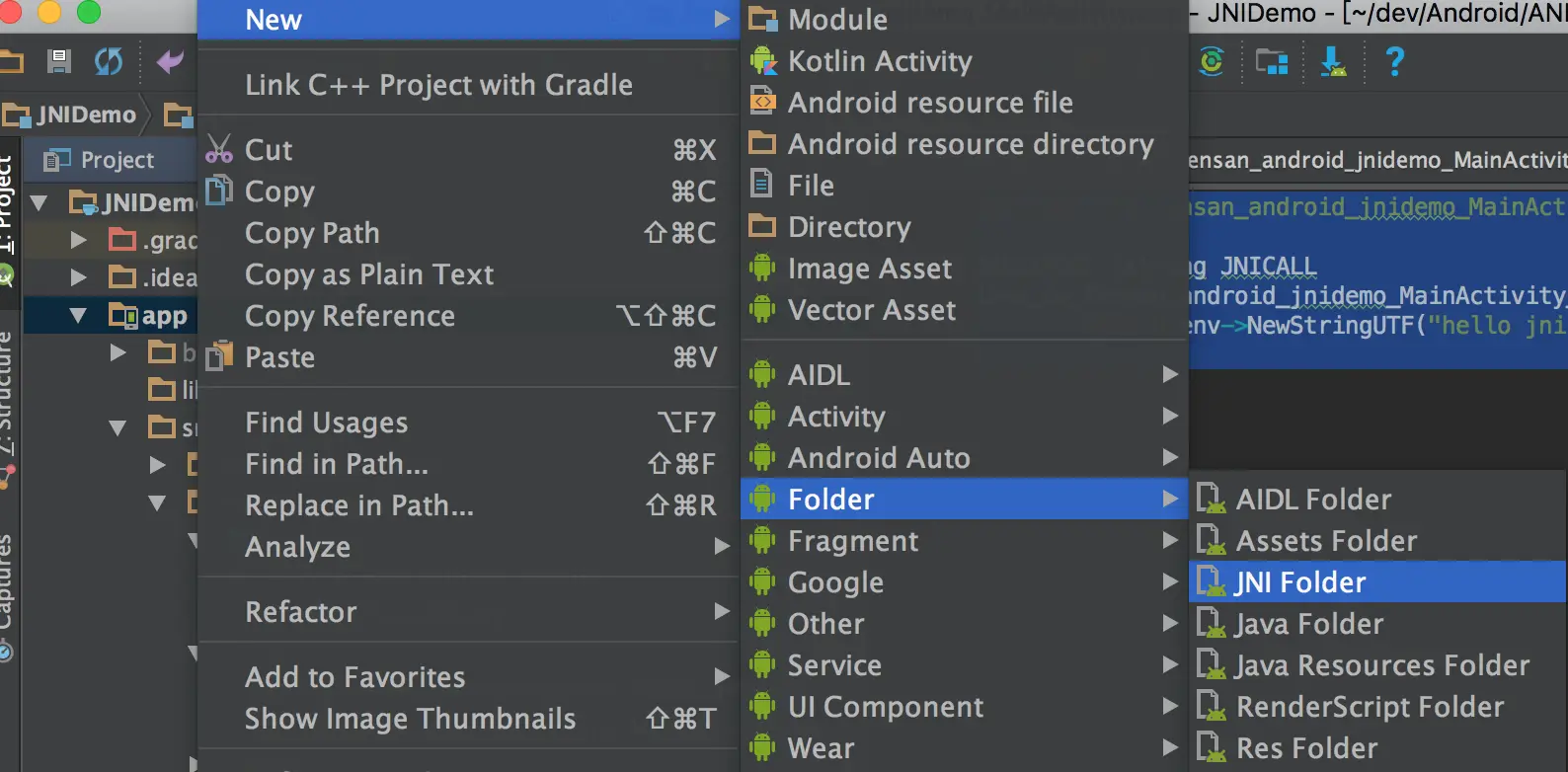Select Res Folder from folder submenu

[x=1306, y=748]
